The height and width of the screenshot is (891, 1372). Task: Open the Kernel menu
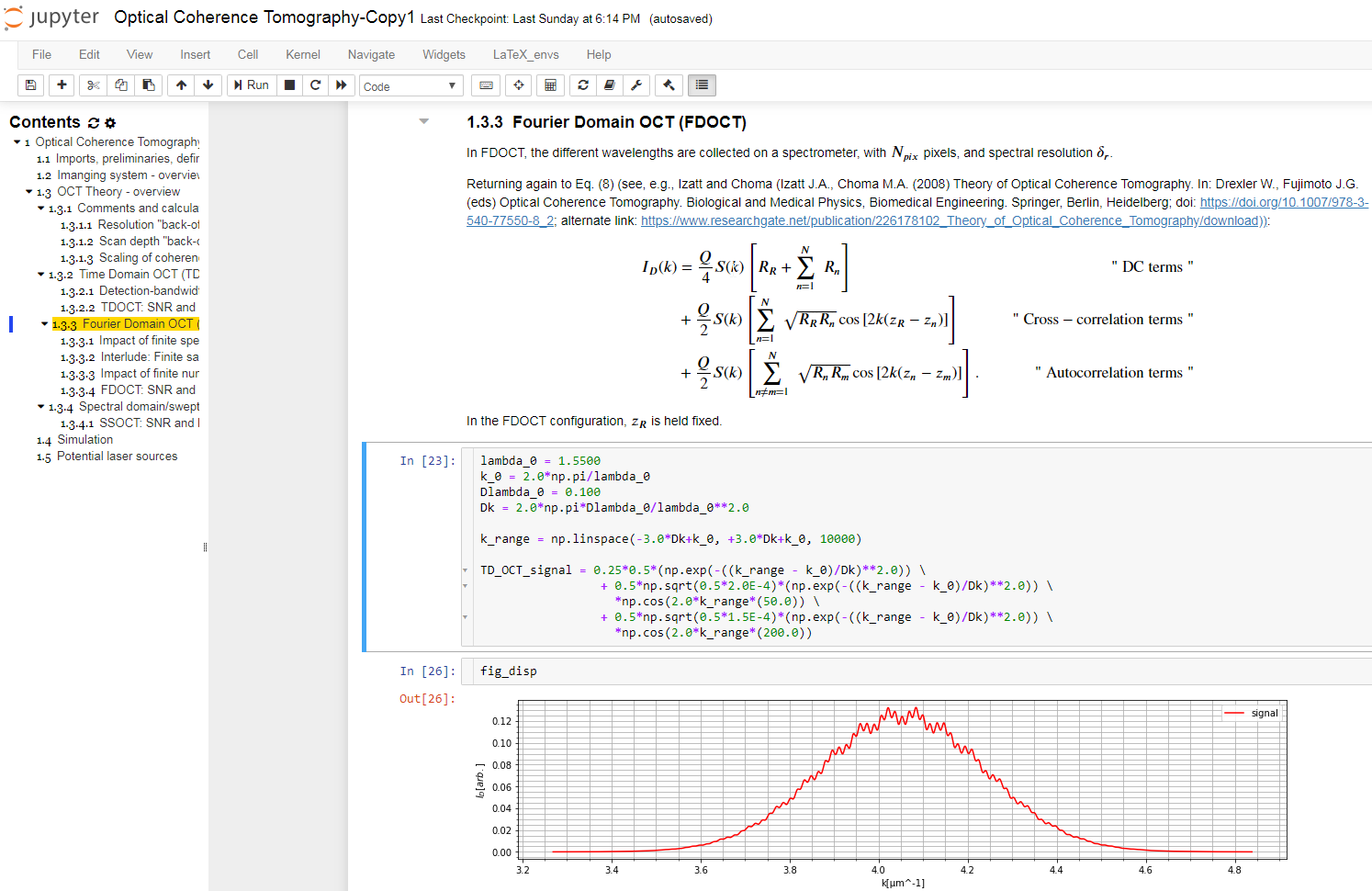[x=302, y=55]
